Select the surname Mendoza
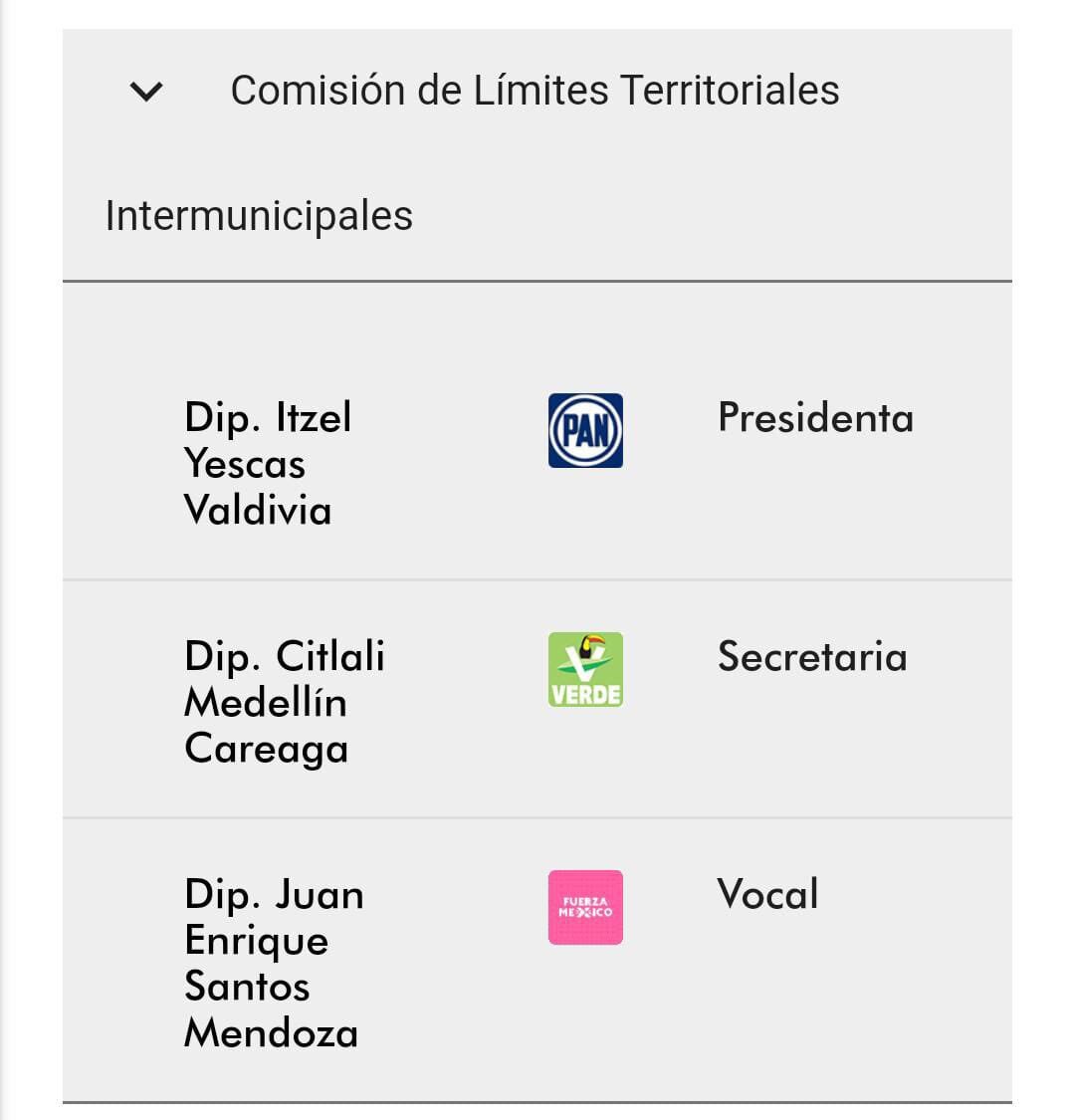The height and width of the screenshot is (1120, 1075). 271,1032
